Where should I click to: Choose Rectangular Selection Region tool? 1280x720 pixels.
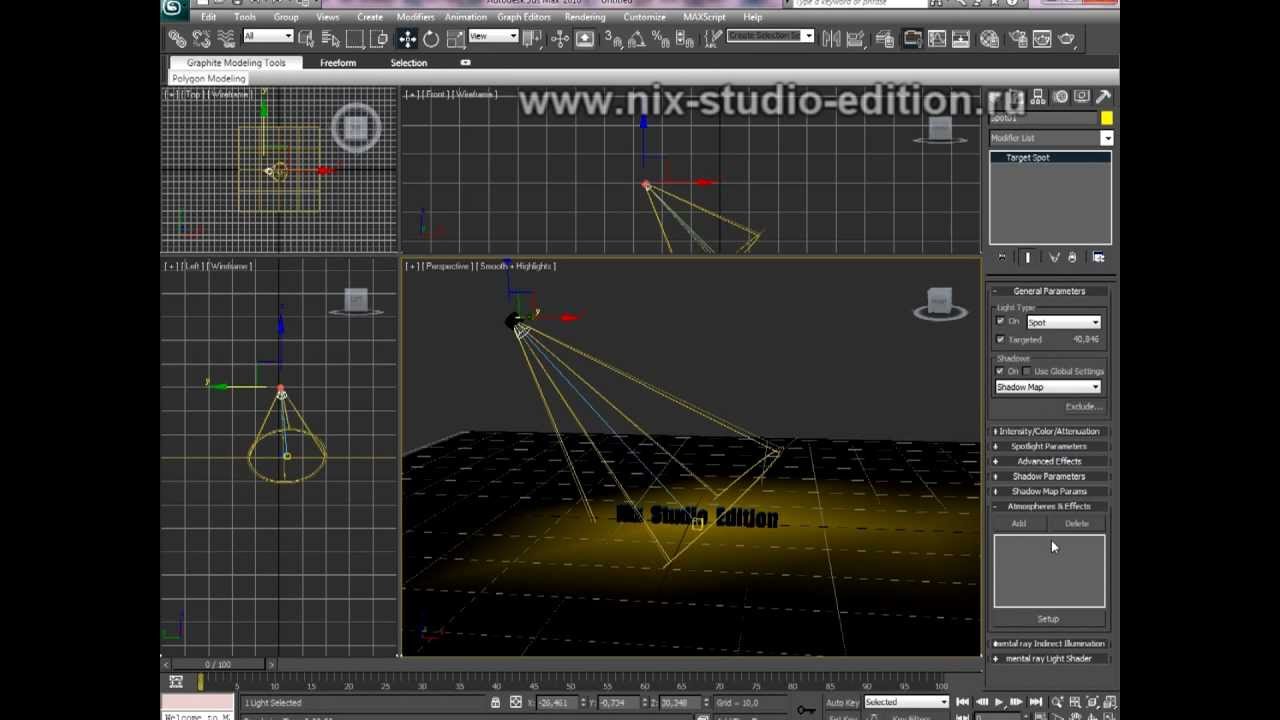pyautogui.click(x=355, y=39)
